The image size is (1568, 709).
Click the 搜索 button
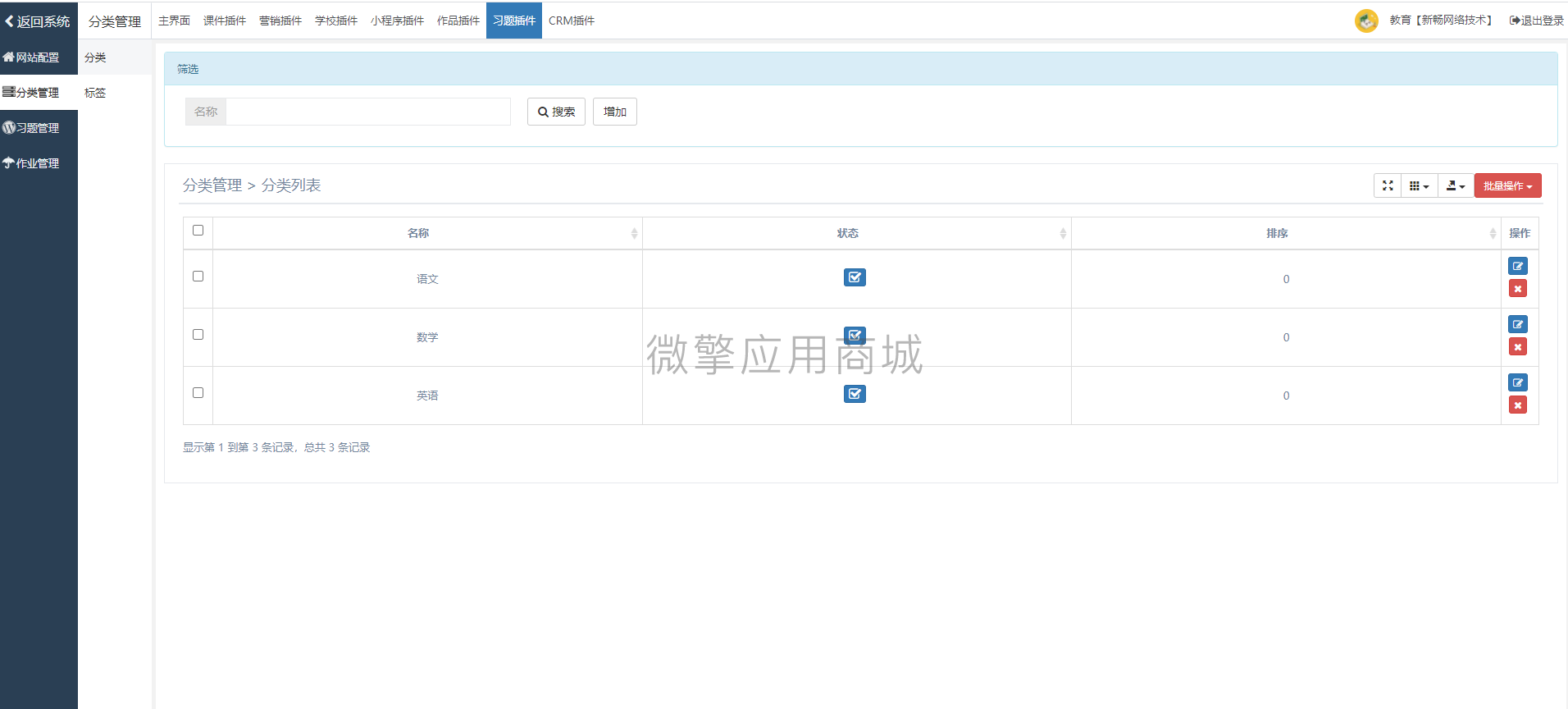click(556, 112)
